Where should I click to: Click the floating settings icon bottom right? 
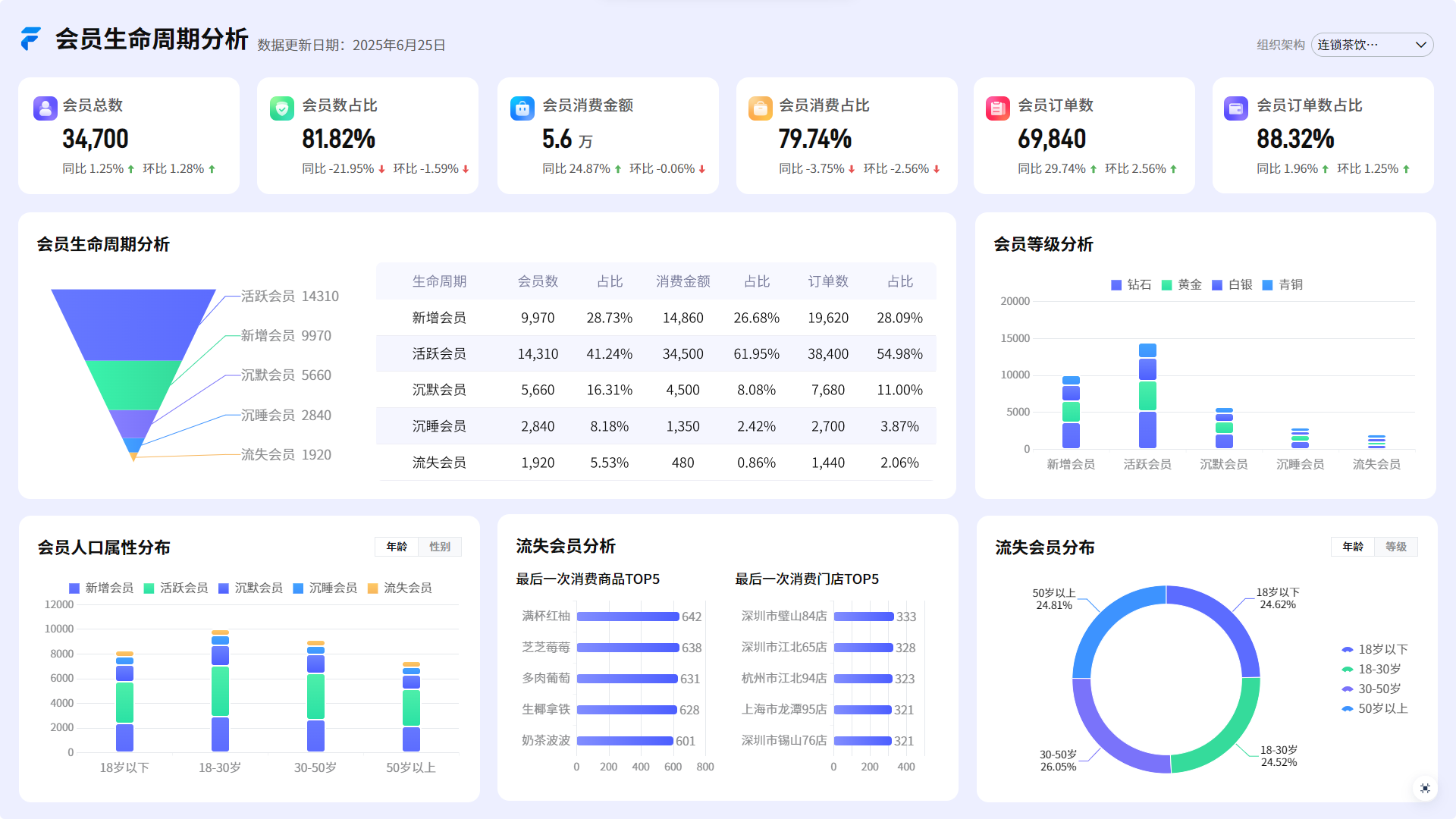coord(1425,789)
